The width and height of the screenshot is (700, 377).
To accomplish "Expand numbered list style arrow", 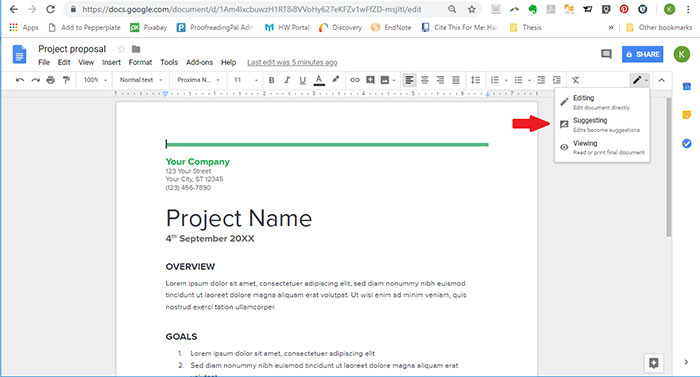I will click(506, 80).
